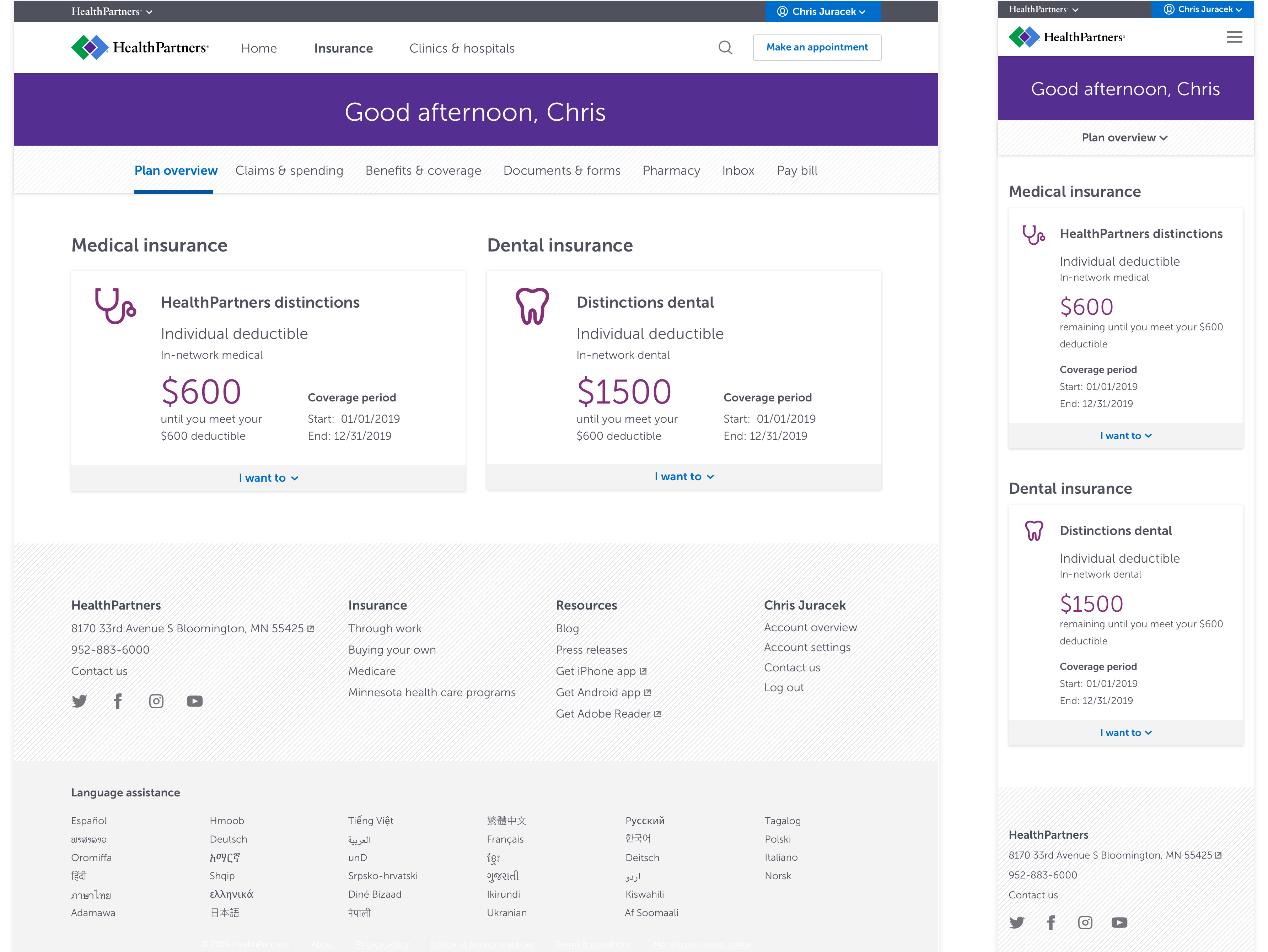Viewport: 1268px width, 952px height.
Task: Open Instagram icon in desktop footer
Action: point(156,701)
